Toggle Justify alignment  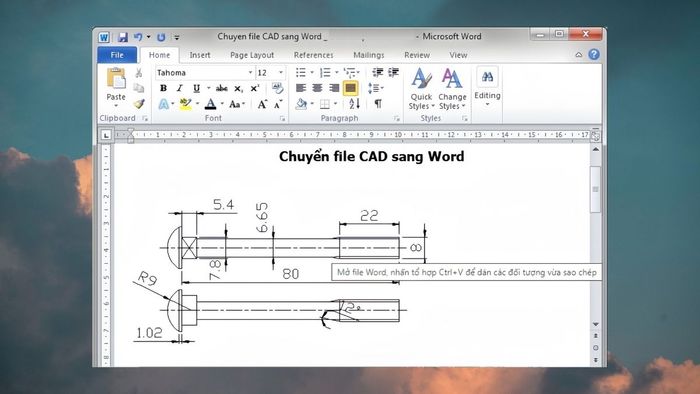pyautogui.click(x=350, y=88)
